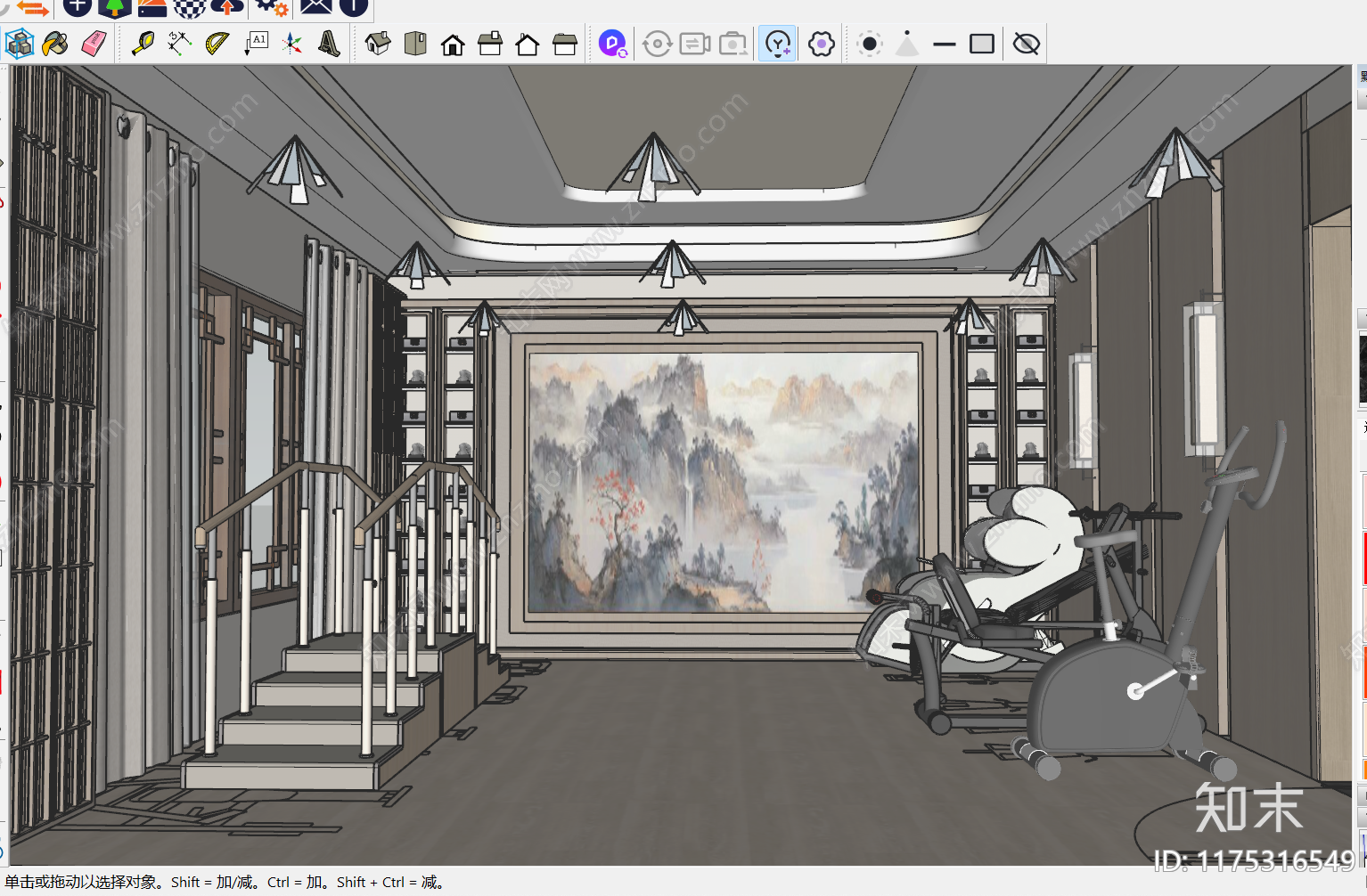The width and height of the screenshot is (1367, 896).
Task: Click the video camera sync icon
Action: click(x=695, y=44)
